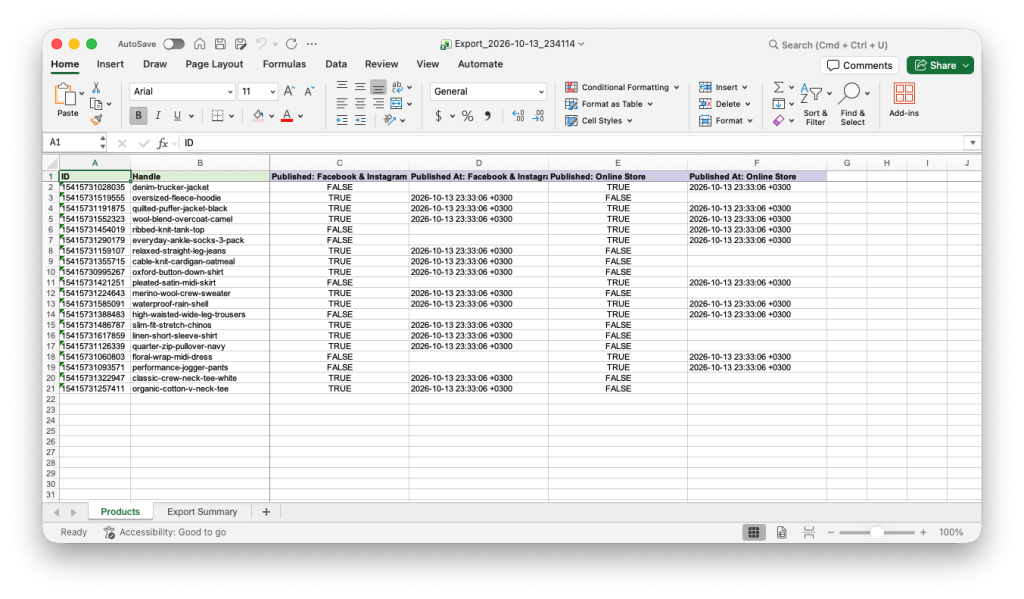Toggle Underline formatting
1024x599 pixels.
pos(177,116)
